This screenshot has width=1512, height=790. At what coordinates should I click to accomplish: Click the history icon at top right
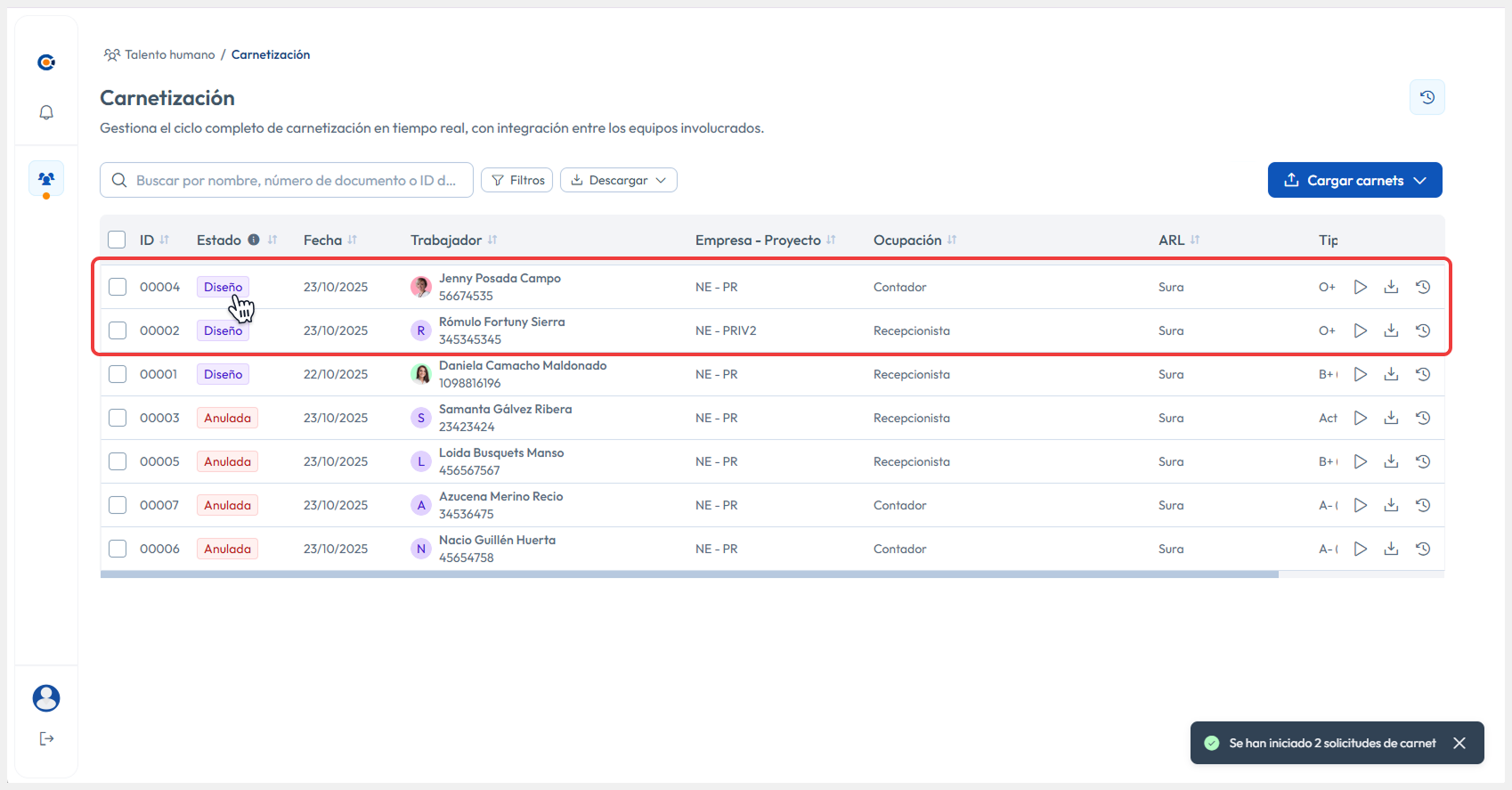tap(1427, 97)
